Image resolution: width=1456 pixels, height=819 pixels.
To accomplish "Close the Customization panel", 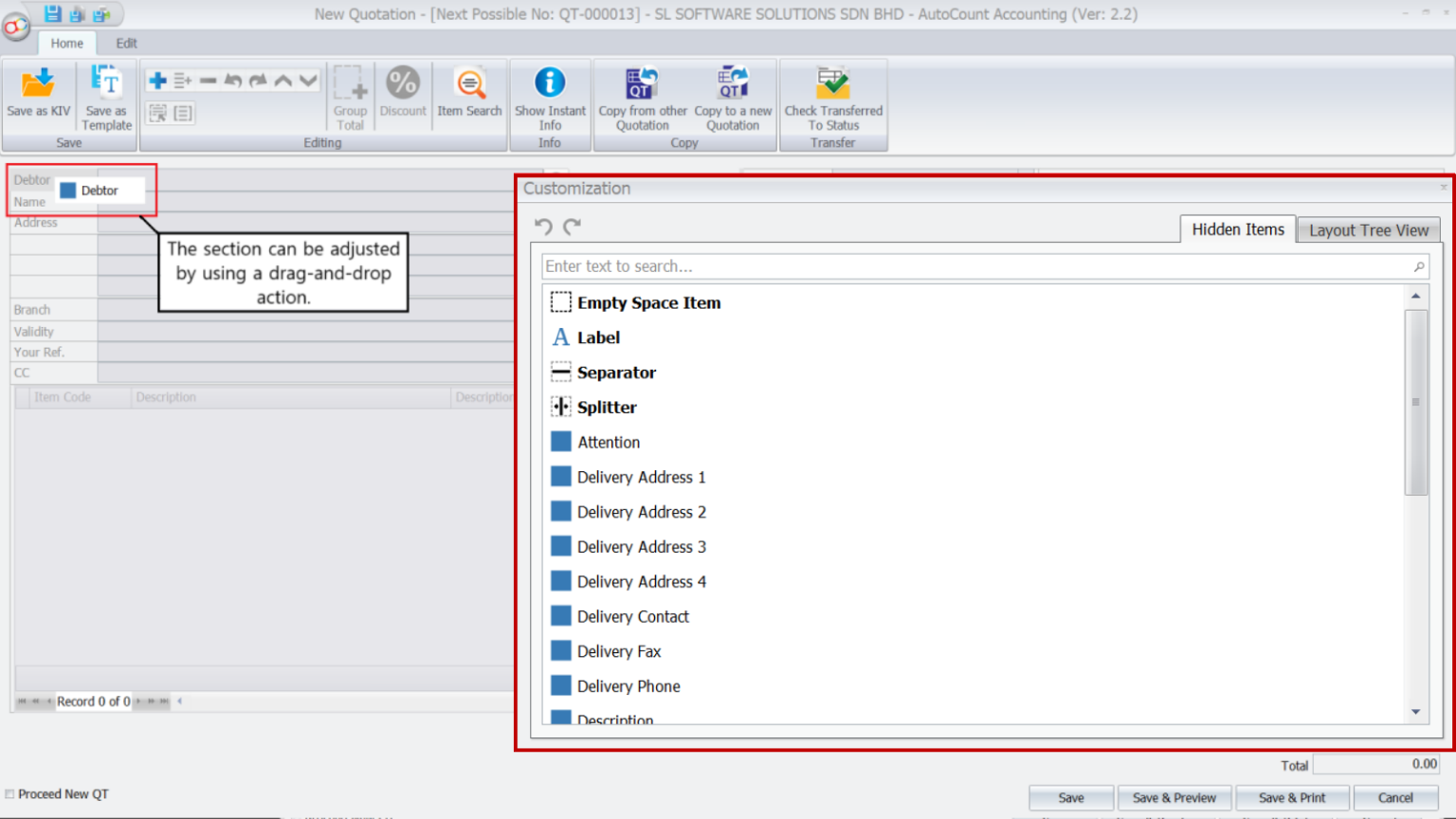I will pyautogui.click(x=1444, y=188).
